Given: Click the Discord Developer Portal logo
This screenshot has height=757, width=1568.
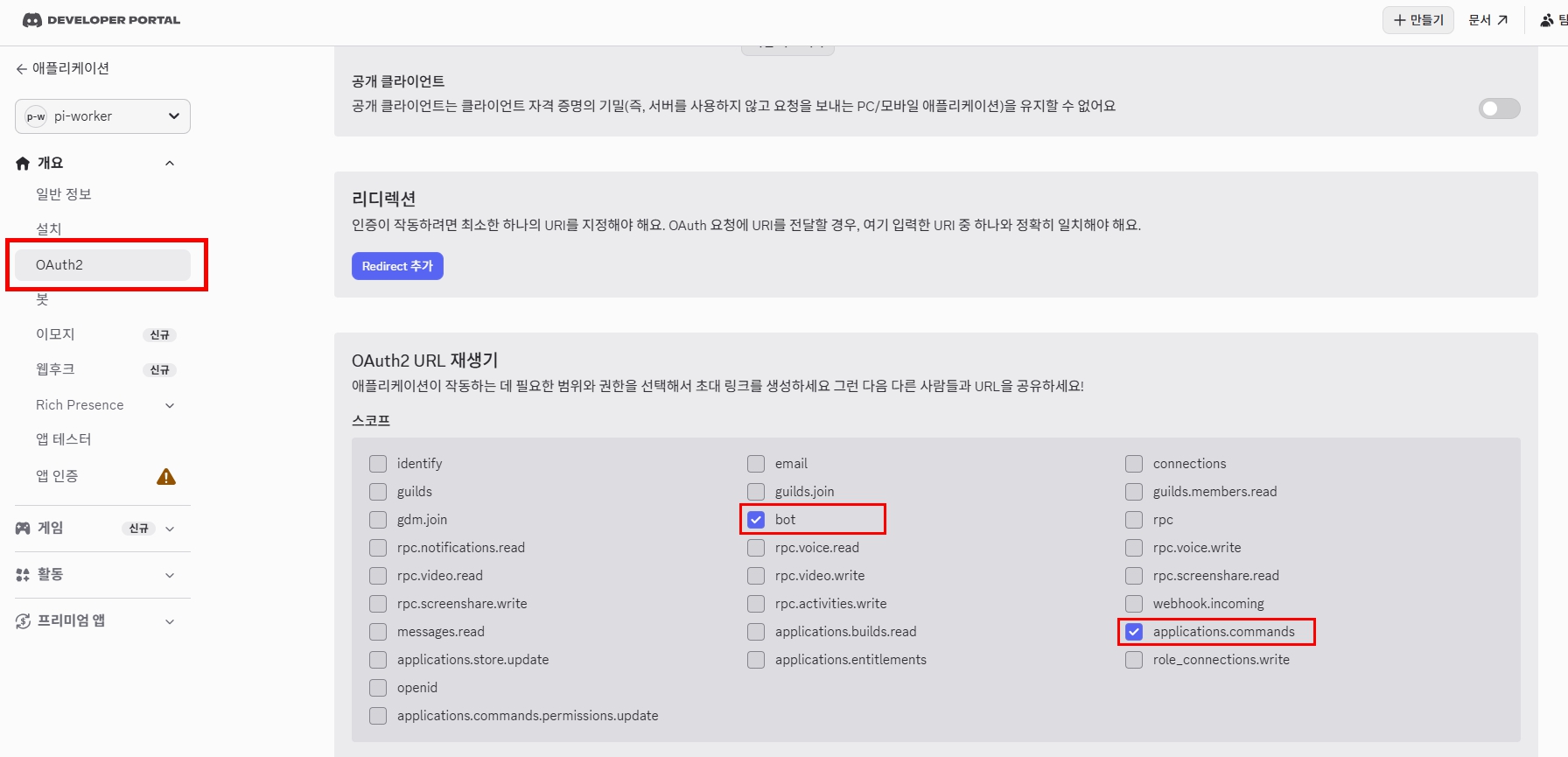Looking at the screenshot, I should tap(101, 19).
